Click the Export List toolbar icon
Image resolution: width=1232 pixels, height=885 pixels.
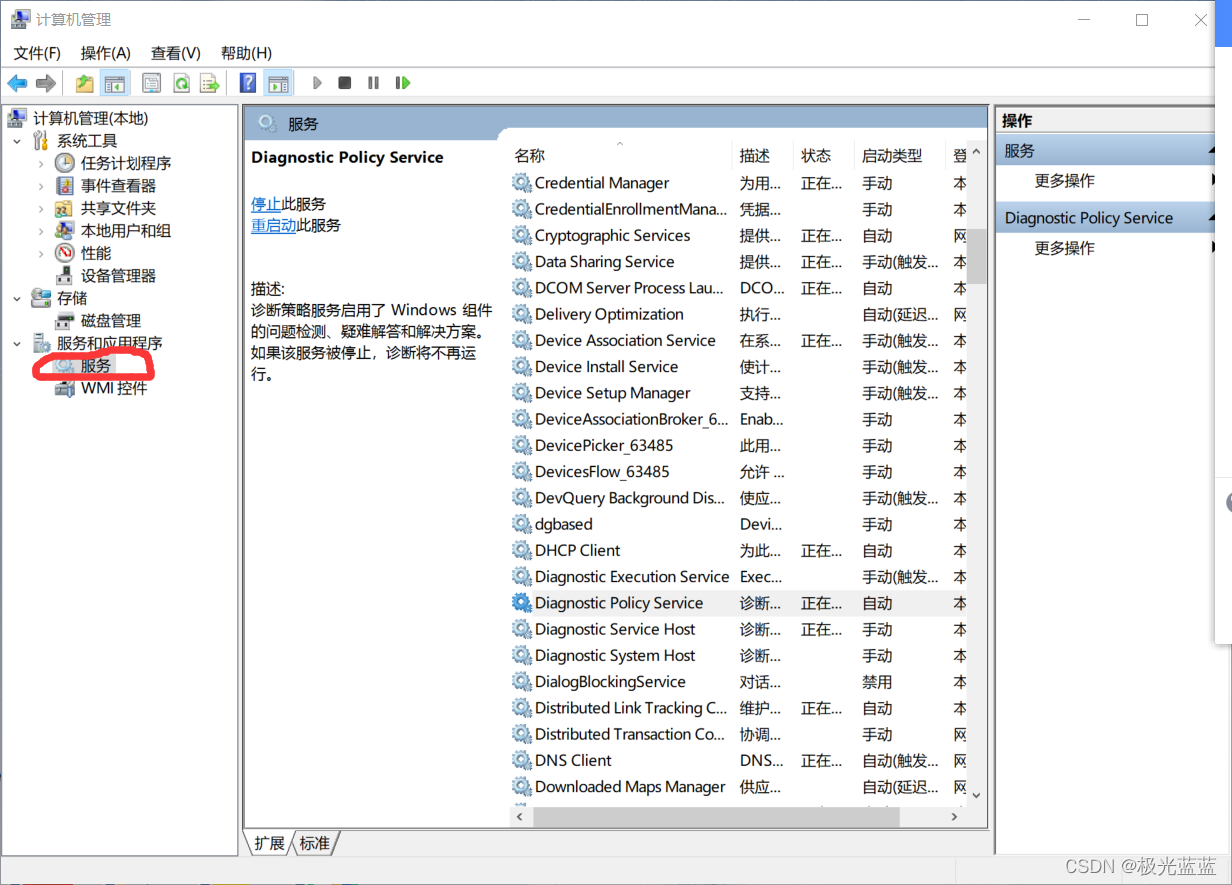pyautogui.click(x=209, y=83)
